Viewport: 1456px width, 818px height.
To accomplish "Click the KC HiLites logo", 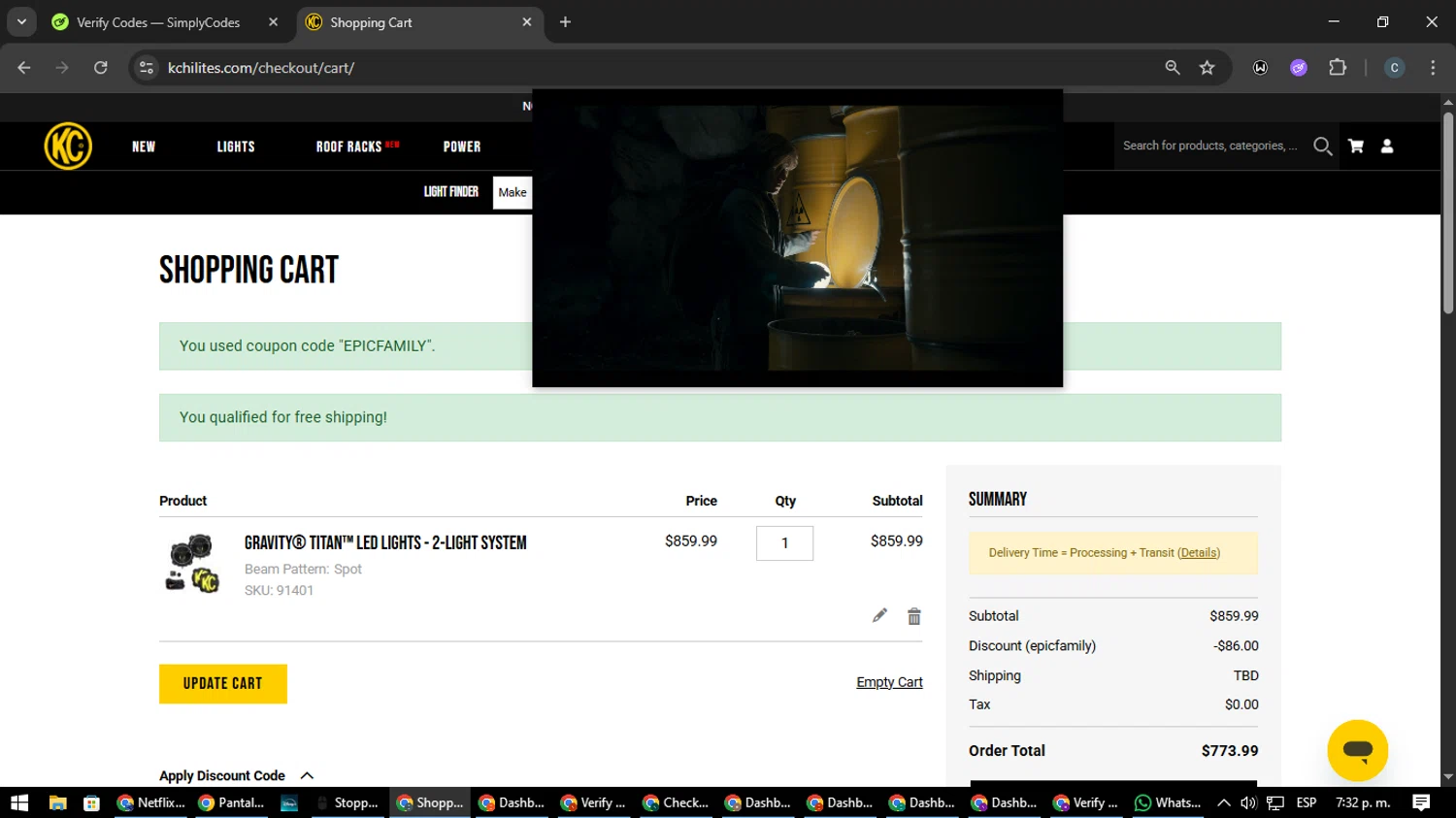I will pos(68,147).
